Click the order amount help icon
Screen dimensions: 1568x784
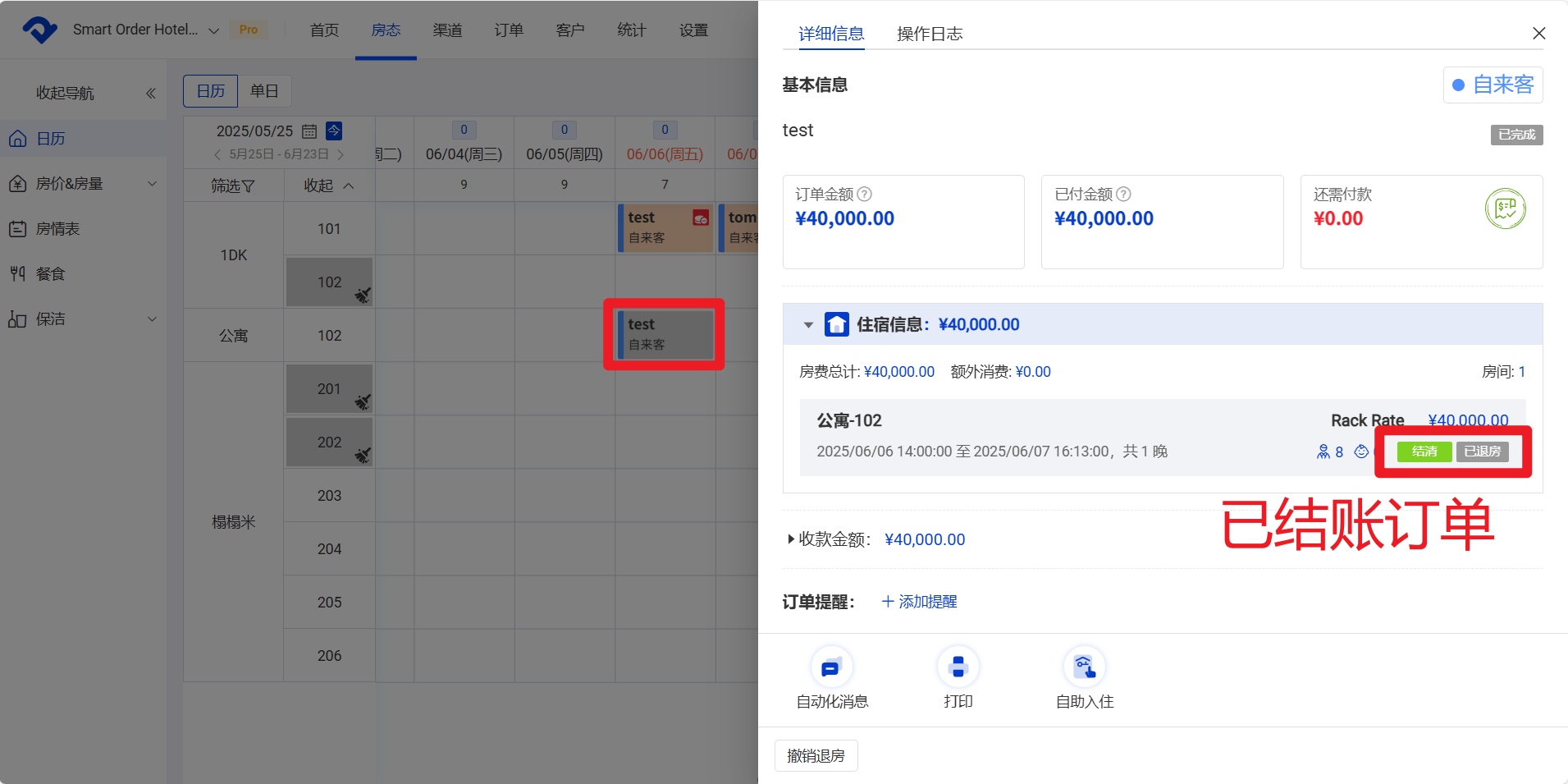865,195
